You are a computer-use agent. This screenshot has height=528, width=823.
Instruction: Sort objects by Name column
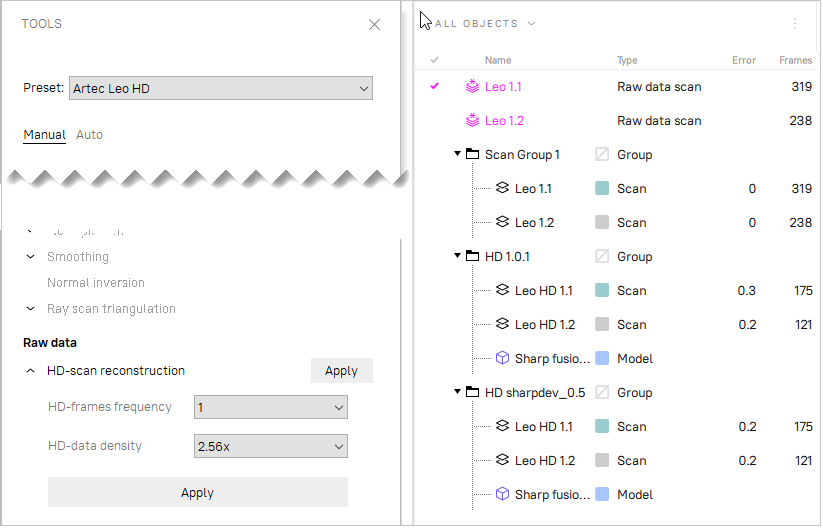498,60
